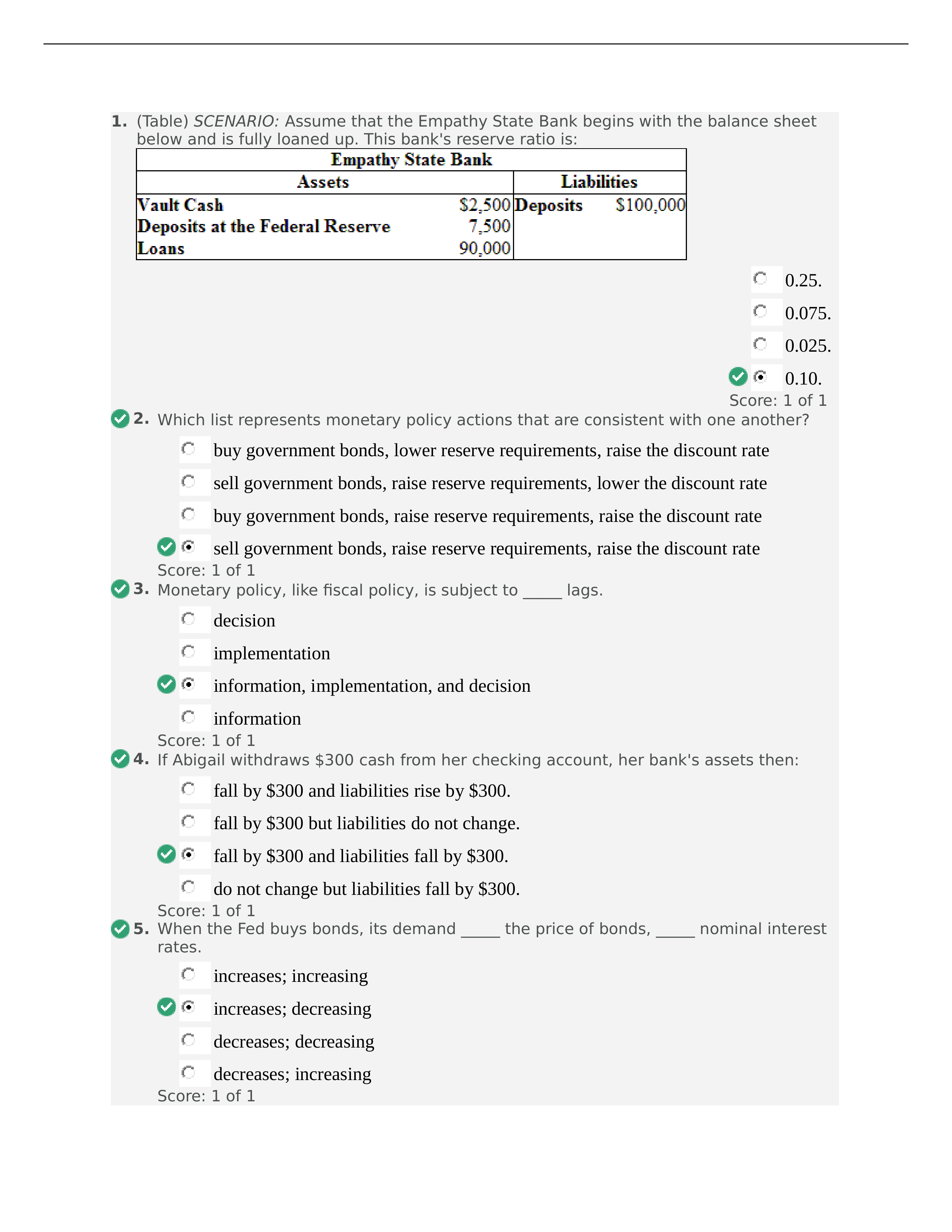
Task: Select 'decreases; increasing' radio button
Action: click(x=189, y=1073)
